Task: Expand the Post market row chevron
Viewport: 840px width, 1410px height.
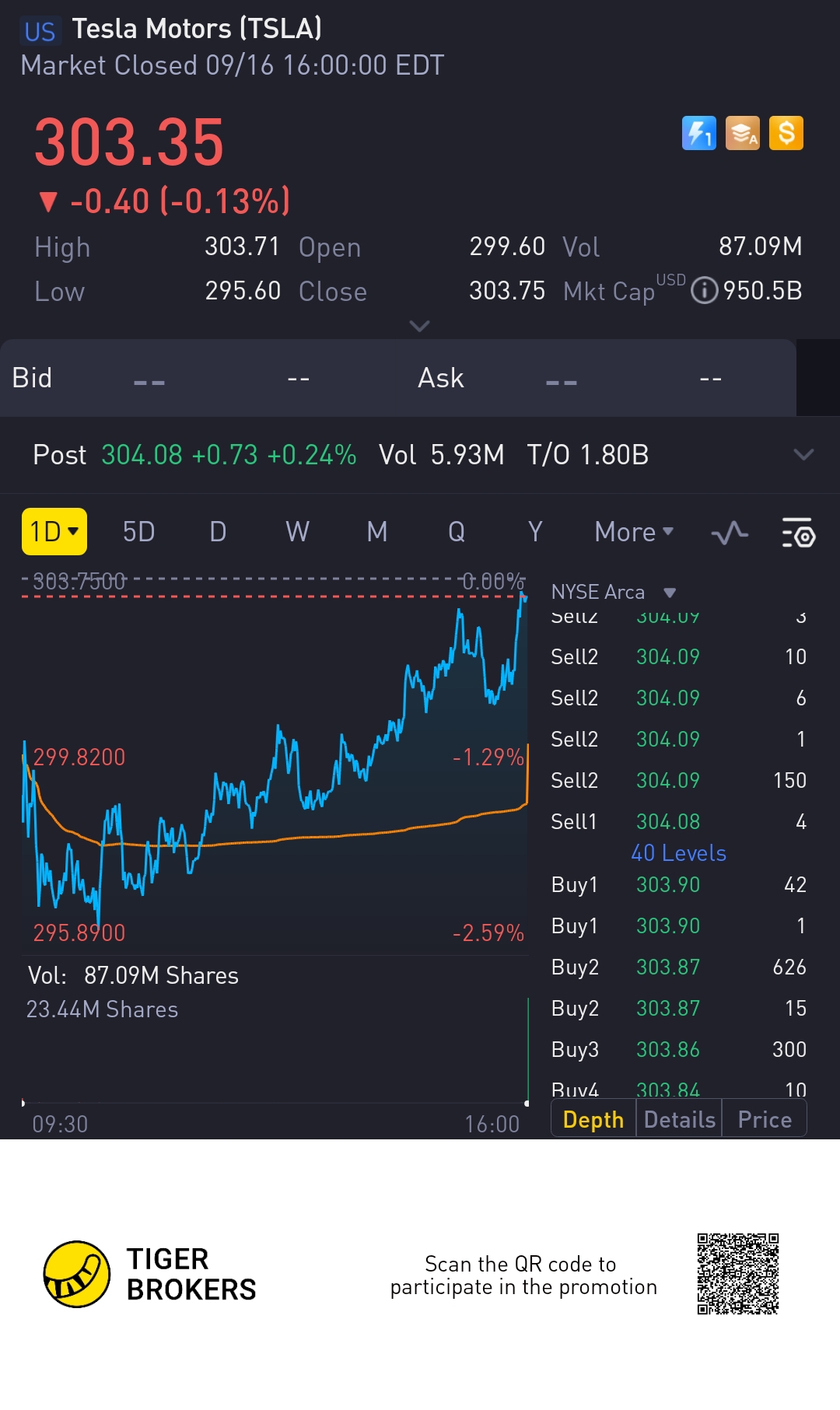Action: coord(803,455)
